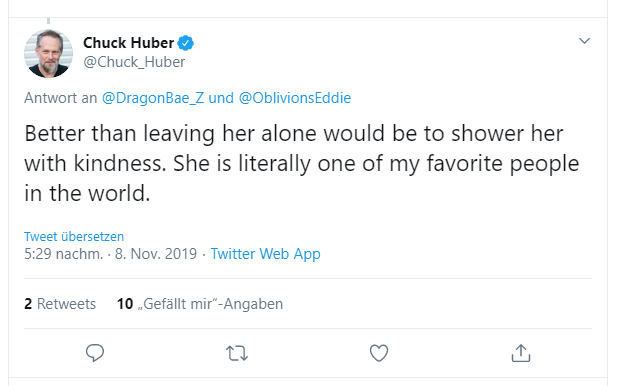Click the word kindness in the tweet
The width and height of the screenshot is (619, 386).
point(120,163)
